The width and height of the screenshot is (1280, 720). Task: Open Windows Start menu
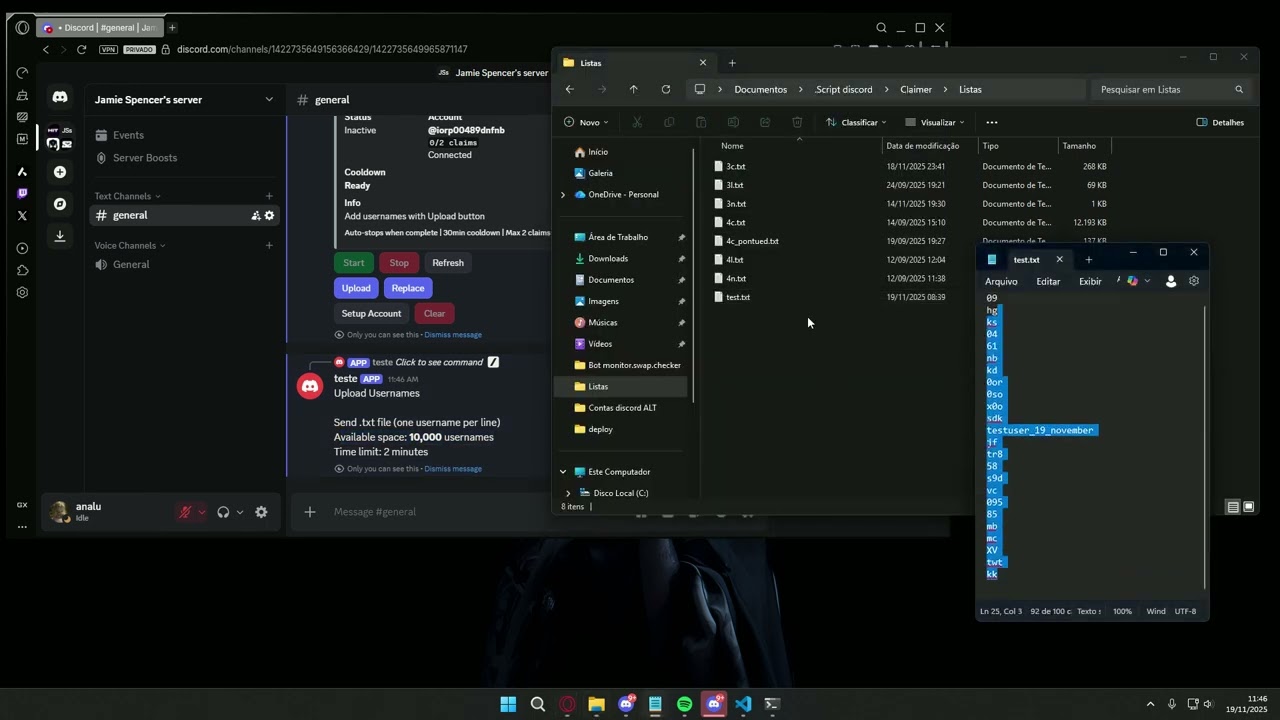(x=508, y=704)
